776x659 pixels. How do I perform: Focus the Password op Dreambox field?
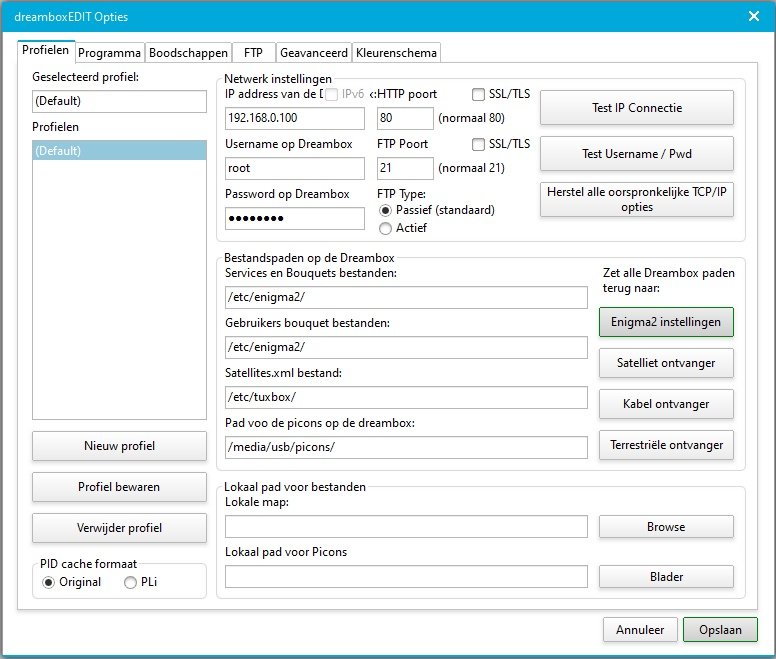295,219
